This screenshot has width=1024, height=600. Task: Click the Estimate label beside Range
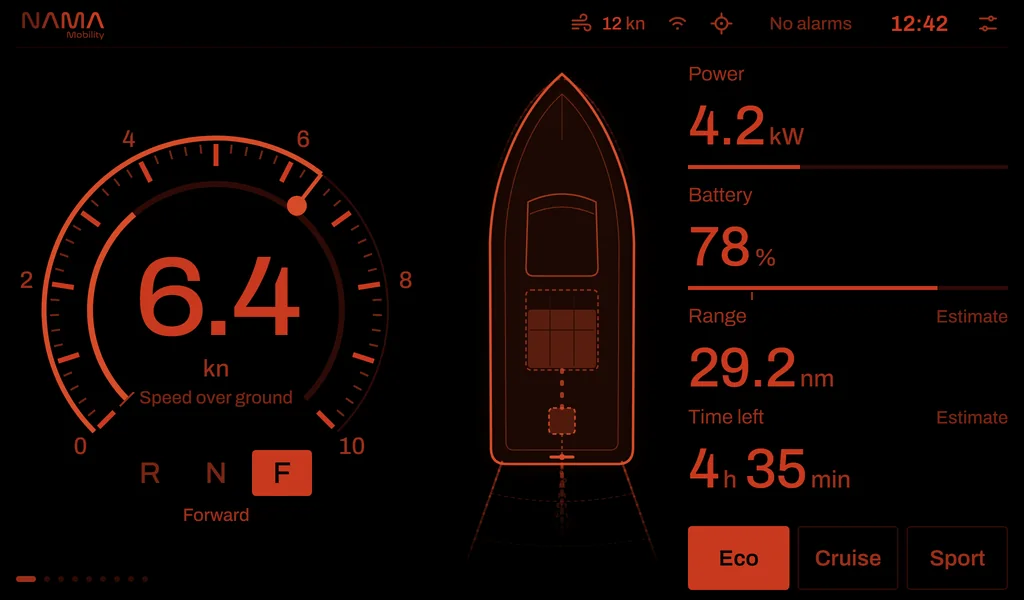tap(972, 317)
